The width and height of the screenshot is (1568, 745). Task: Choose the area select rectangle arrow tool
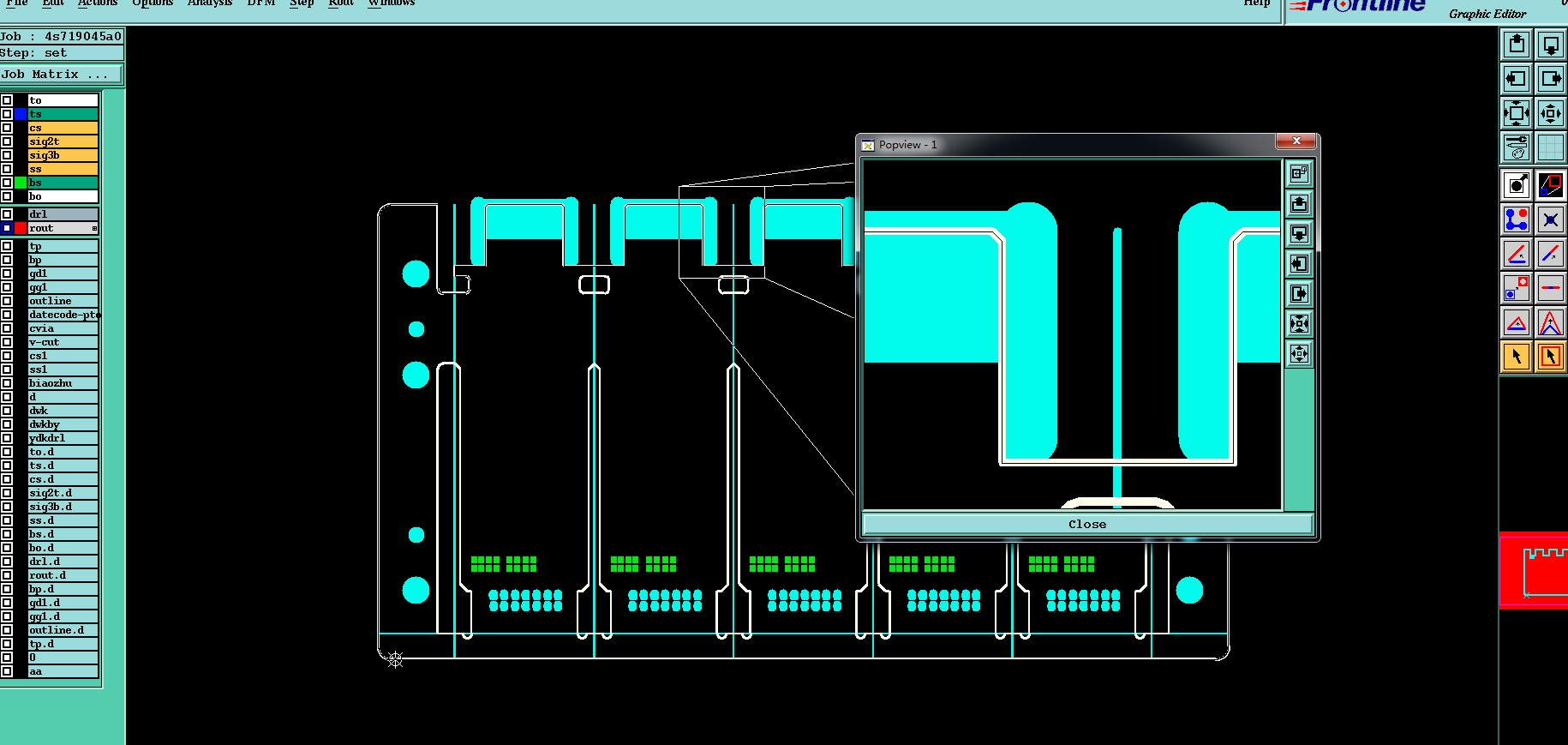pyautogui.click(x=1550, y=356)
